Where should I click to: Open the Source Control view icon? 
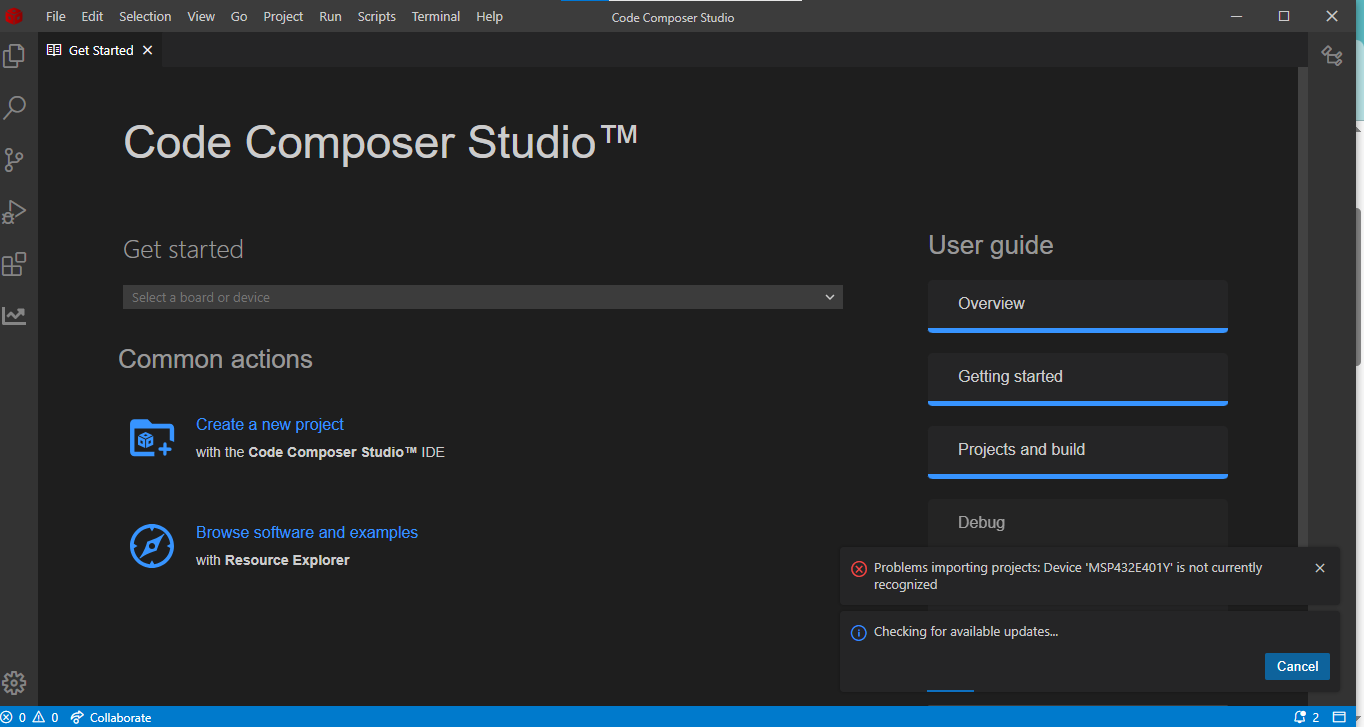[14, 160]
